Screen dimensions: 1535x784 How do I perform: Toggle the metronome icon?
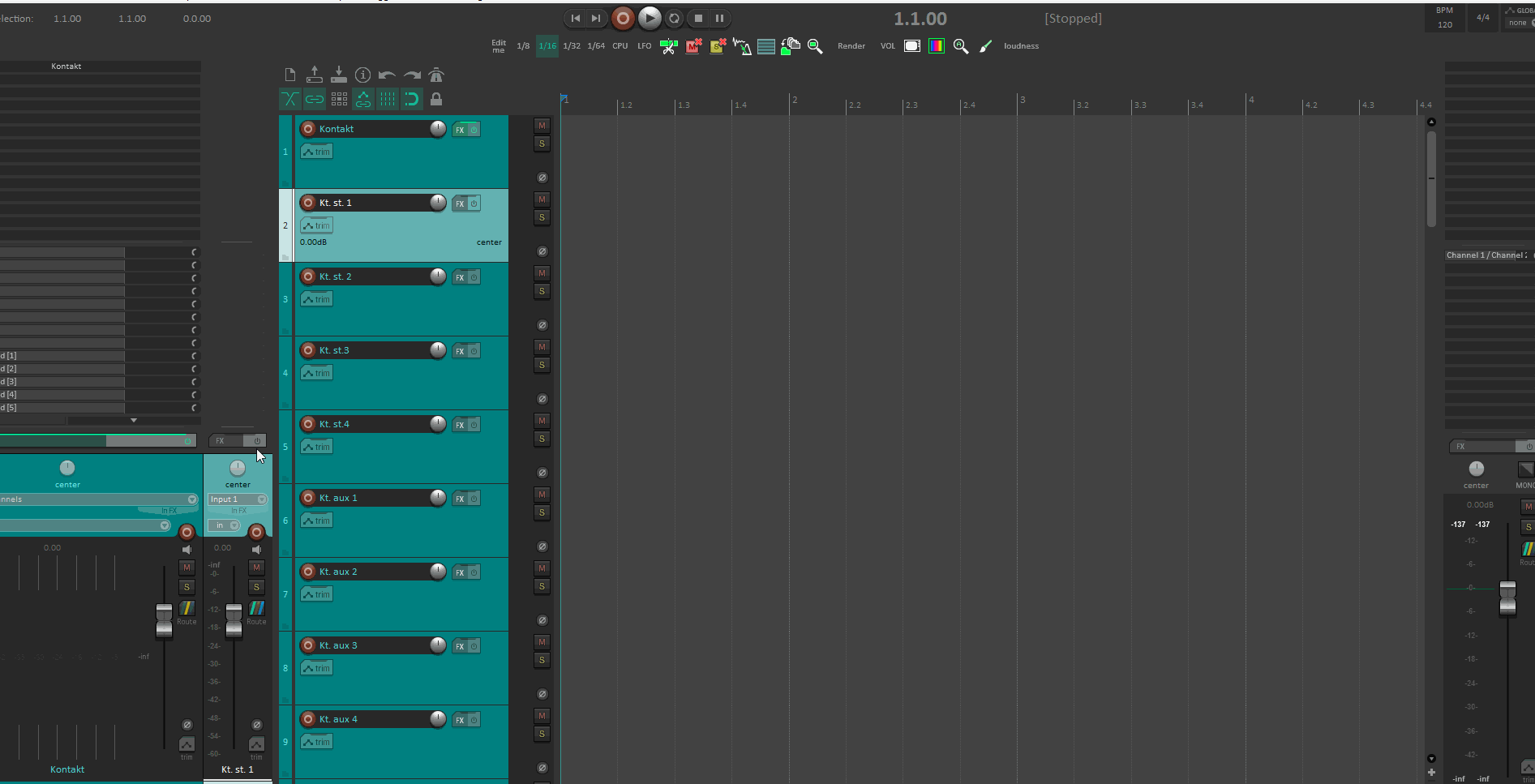[x=436, y=75]
